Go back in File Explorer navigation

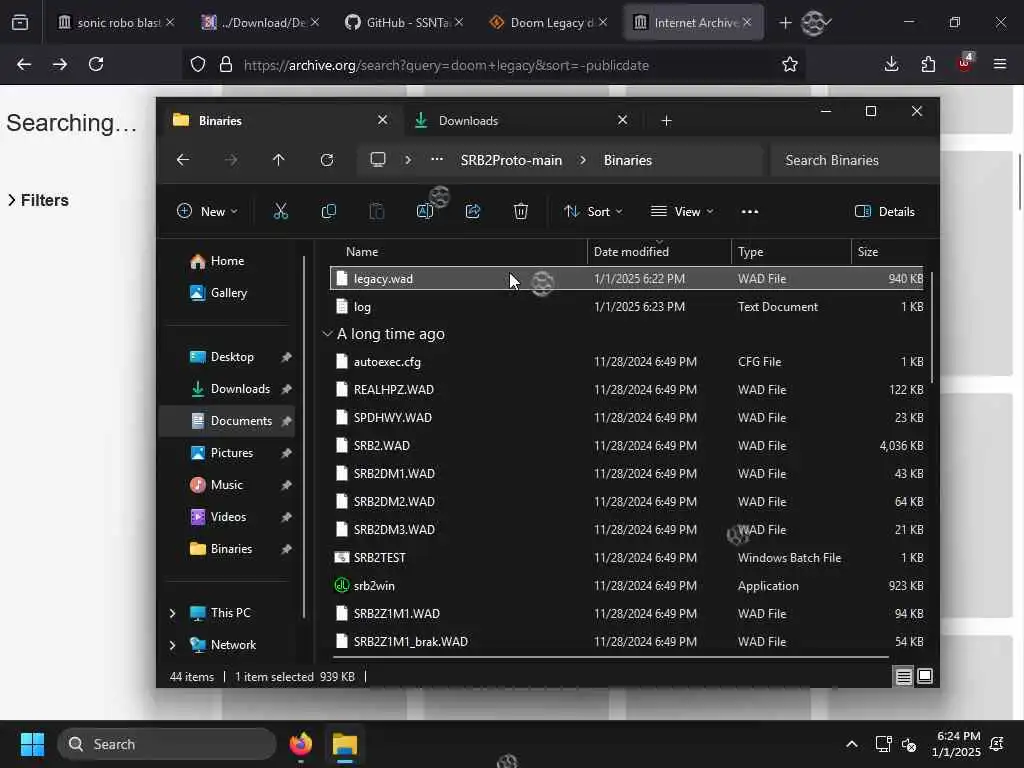click(183, 160)
